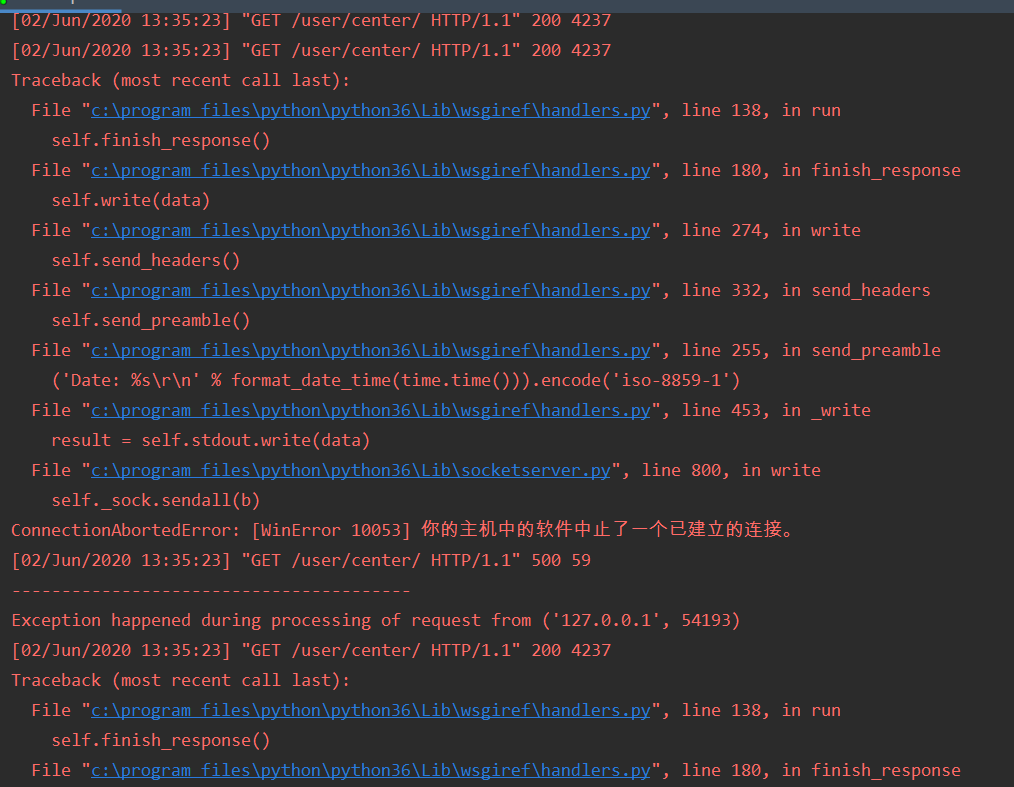The image size is (1014, 787).
Task: Click the log line with status 500 59
Action: (x=300, y=560)
